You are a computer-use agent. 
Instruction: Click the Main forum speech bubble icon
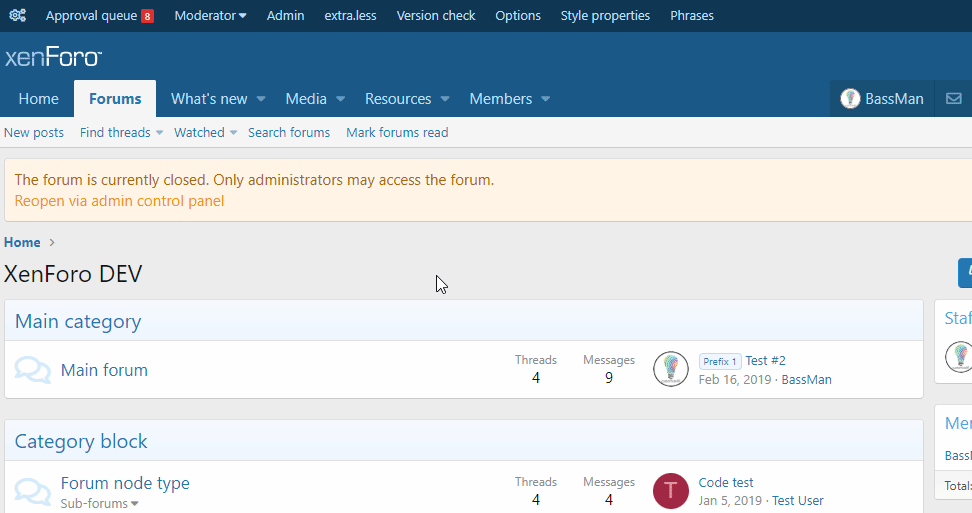pos(33,370)
